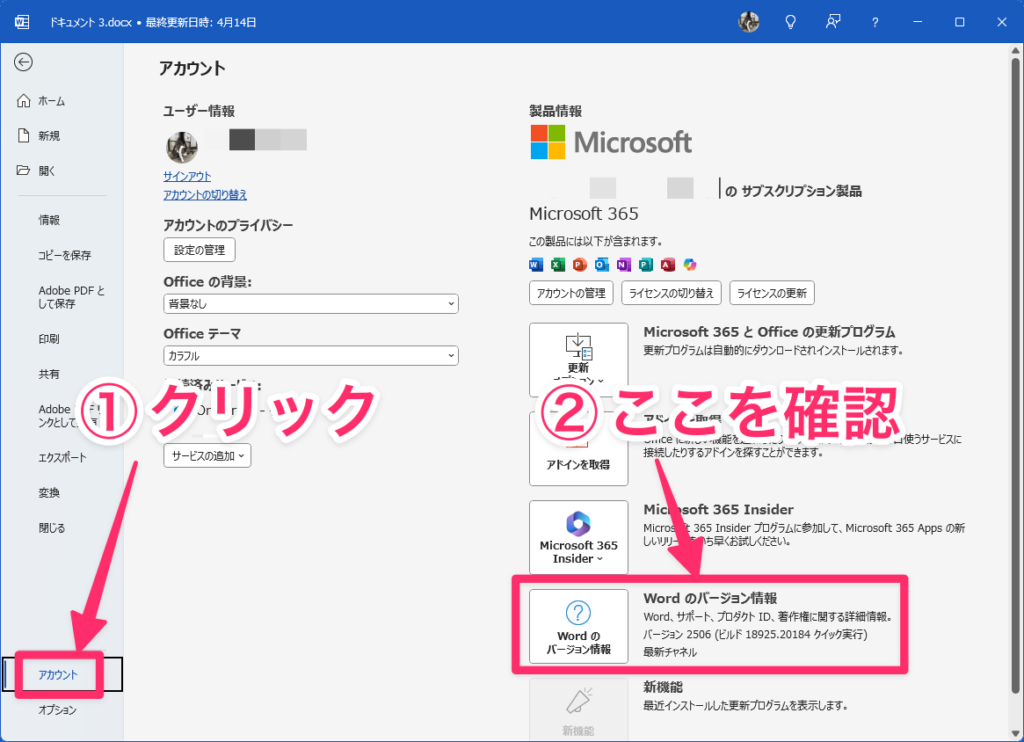The width and height of the screenshot is (1024, 742).
Task: Click the scroll up arrow at scrollbar top
Action: tap(1016, 50)
